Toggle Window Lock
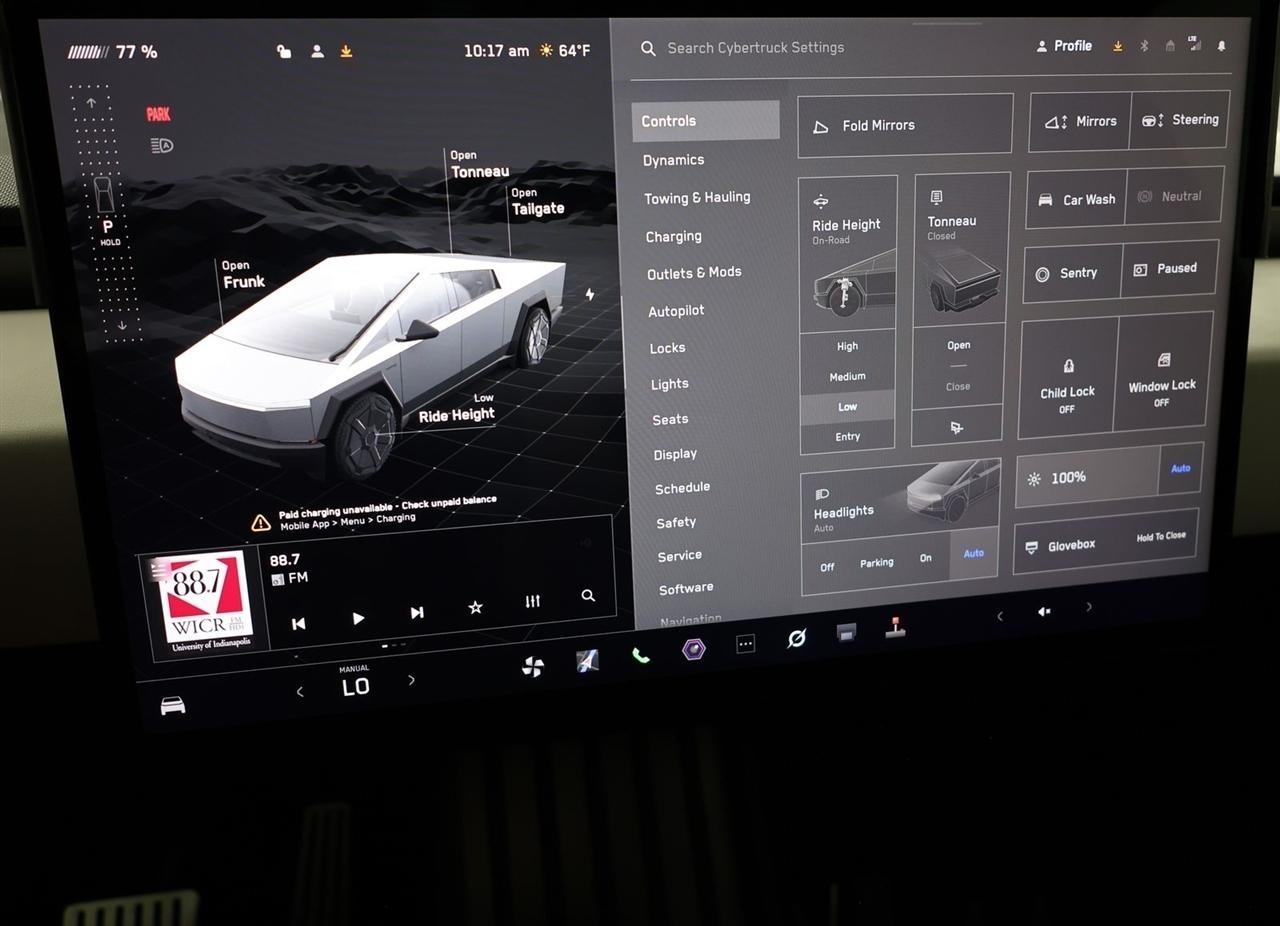The image size is (1280, 926). [x=1162, y=374]
